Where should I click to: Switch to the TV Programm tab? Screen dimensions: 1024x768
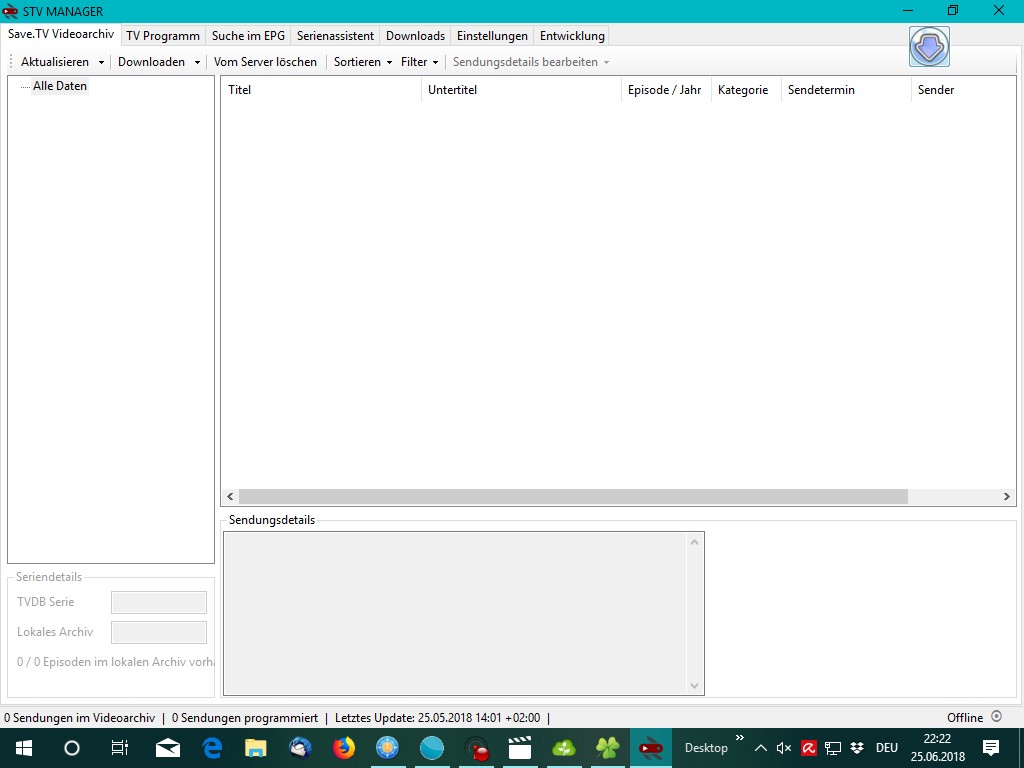click(x=163, y=36)
